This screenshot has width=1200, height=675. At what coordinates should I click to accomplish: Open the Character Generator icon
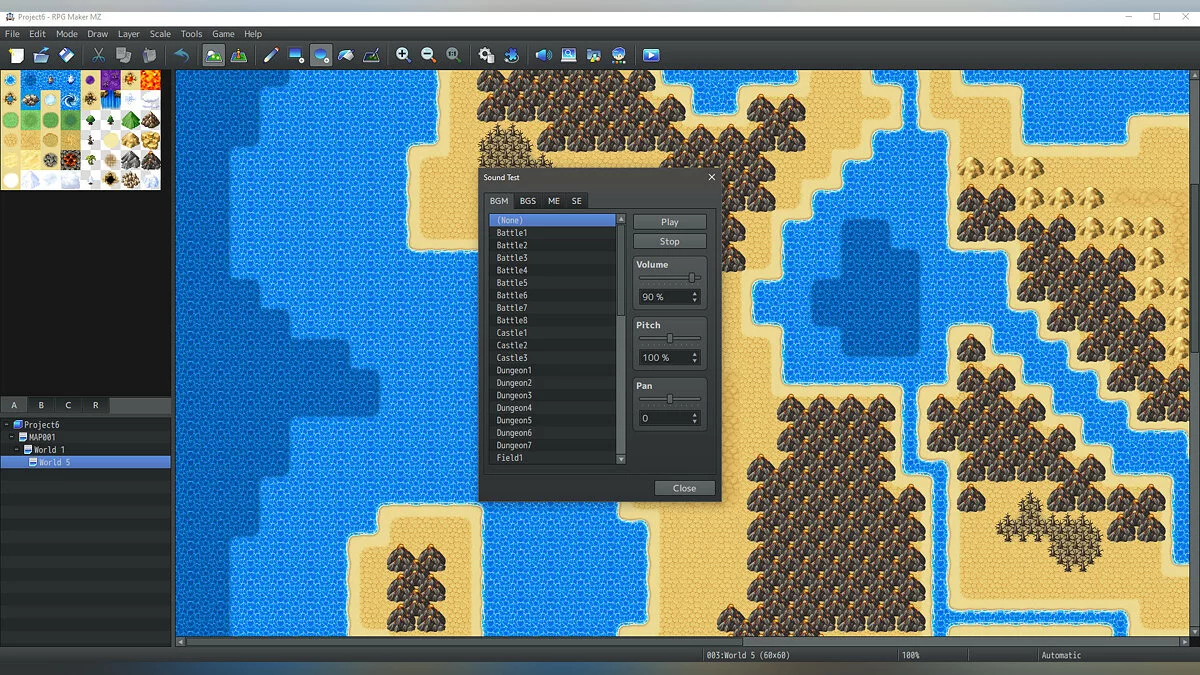[618, 55]
